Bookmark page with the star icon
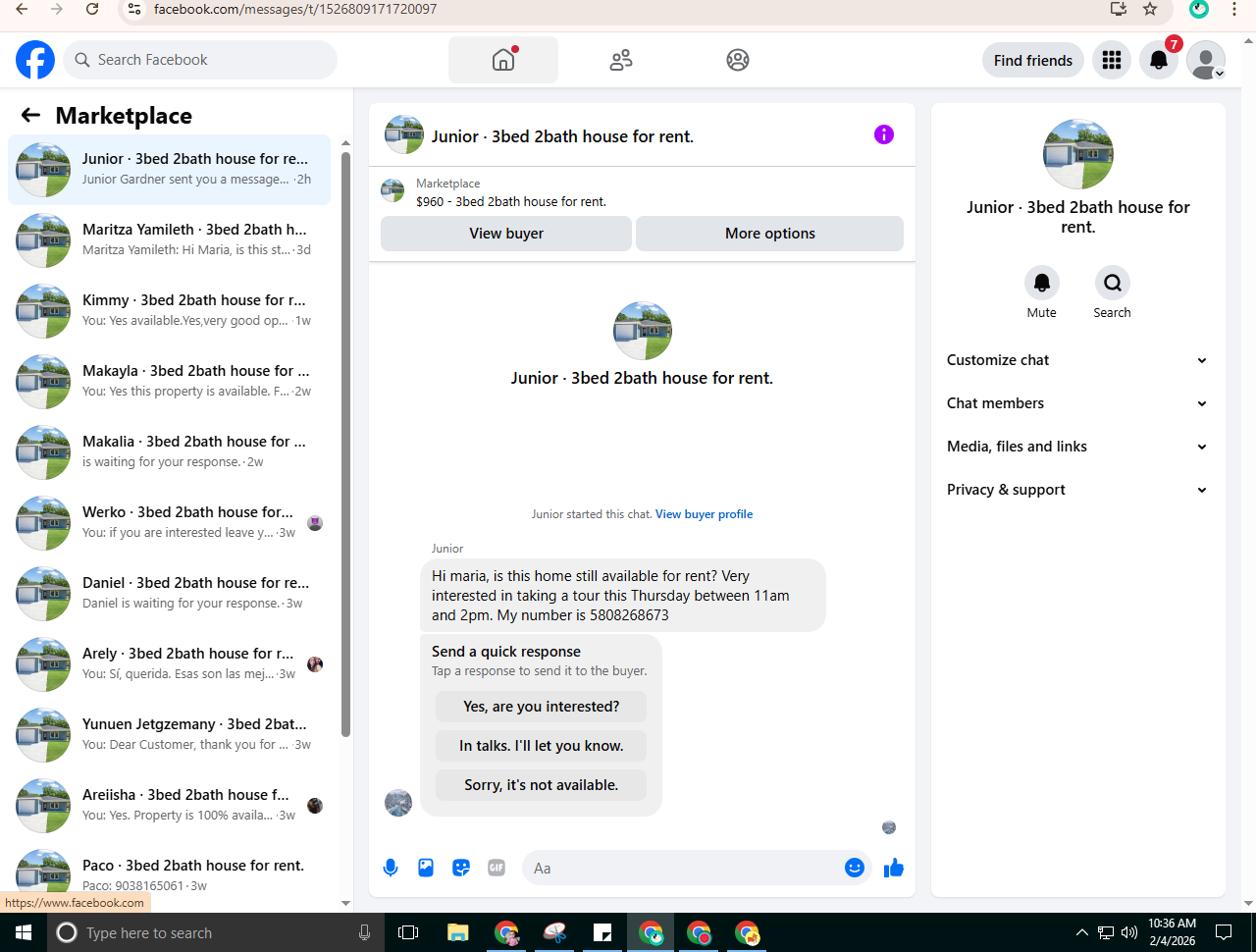Viewport: 1256px width, 952px height. pyautogui.click(x=1150, y=9)
